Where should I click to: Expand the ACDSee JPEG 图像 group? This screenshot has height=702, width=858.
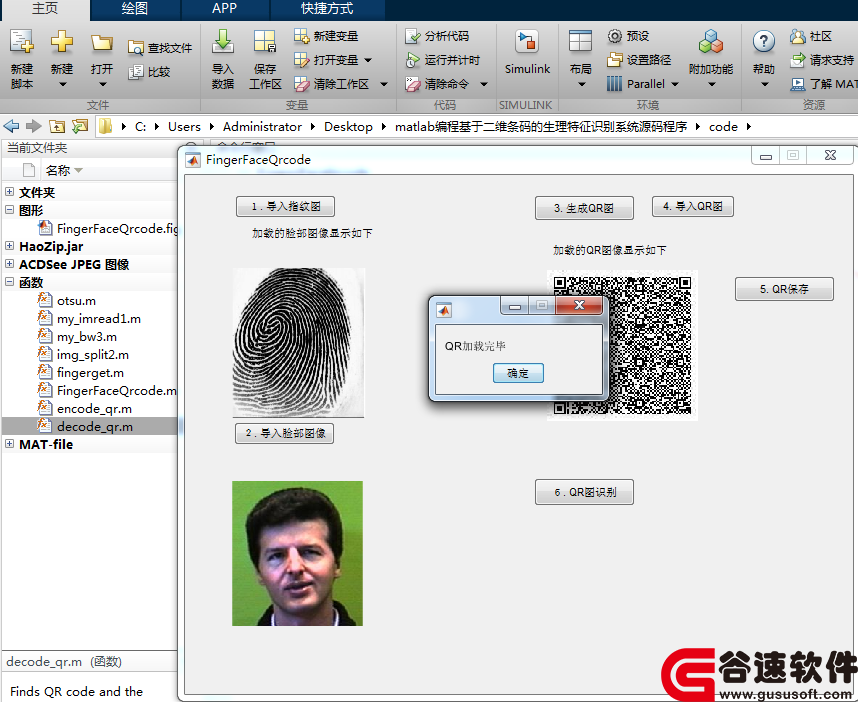(x=9, y=264)
